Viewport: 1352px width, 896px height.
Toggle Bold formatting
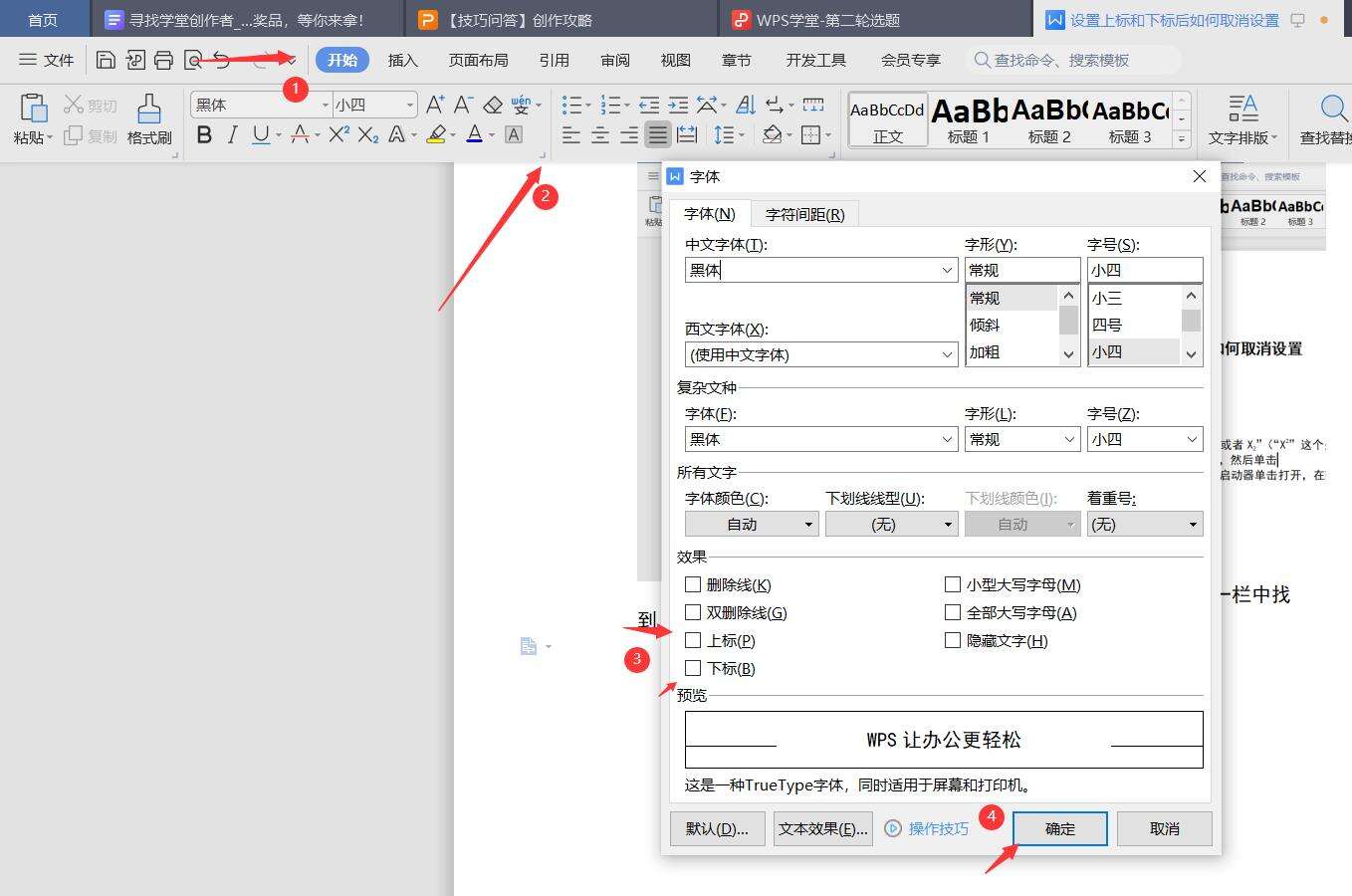point(204,134)
